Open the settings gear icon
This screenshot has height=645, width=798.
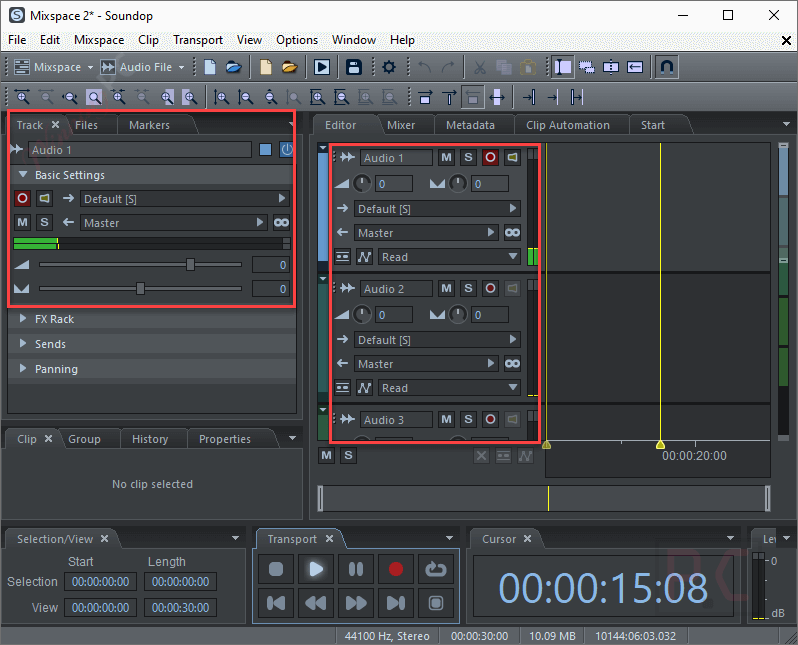point(389,67)
